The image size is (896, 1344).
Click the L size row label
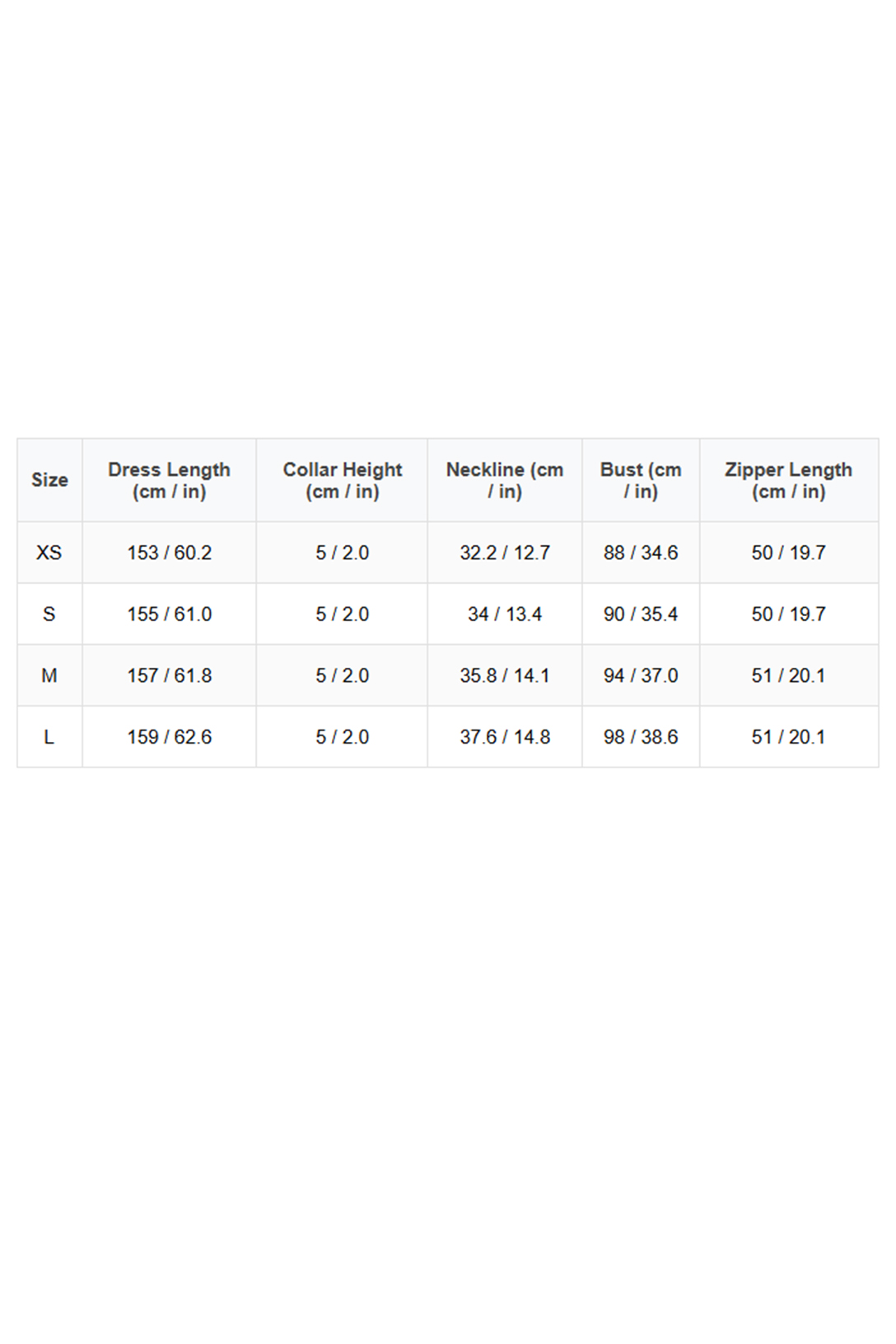(49, 737)
